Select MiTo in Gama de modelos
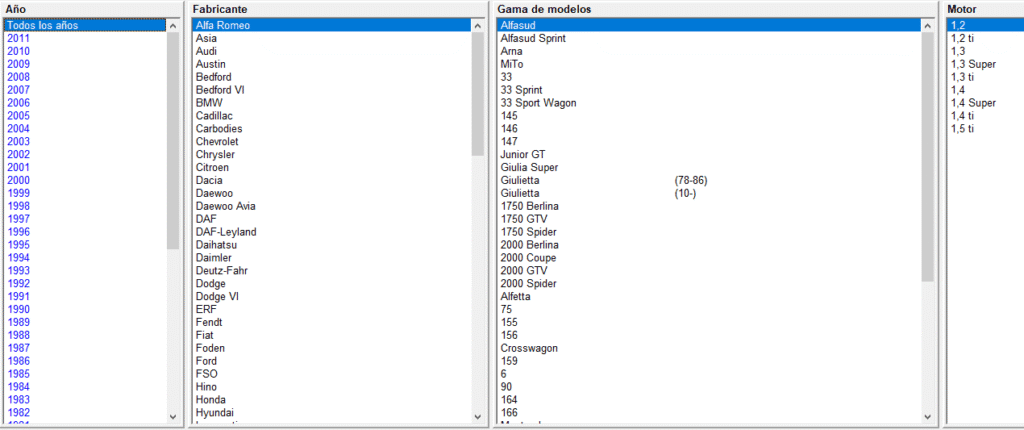 (512, 64)
